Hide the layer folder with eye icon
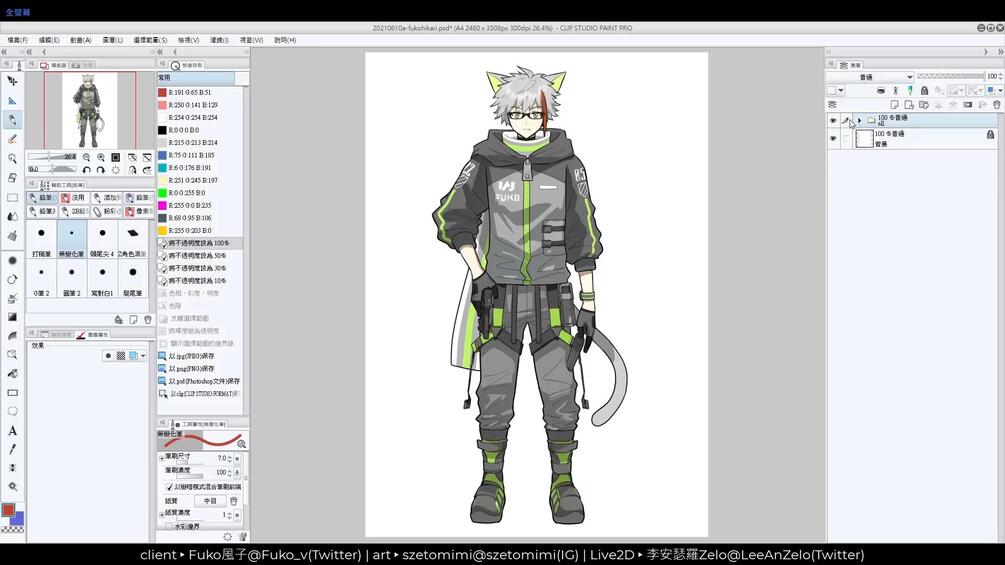The width and height of the screenshot is (1005, 565). (x=833, y=120)
